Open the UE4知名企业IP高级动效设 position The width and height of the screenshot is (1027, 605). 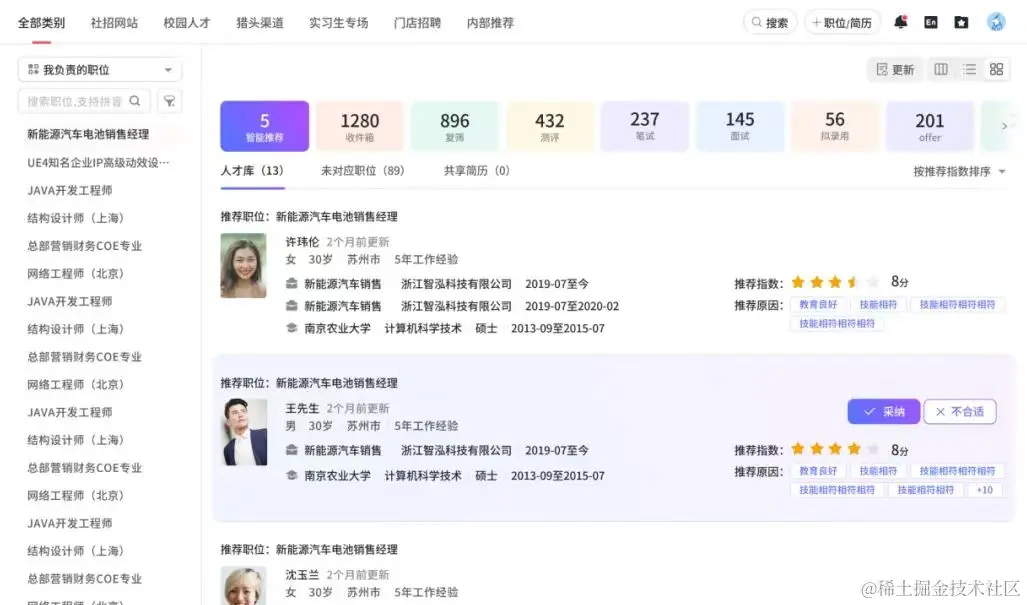tap(98, 162)
